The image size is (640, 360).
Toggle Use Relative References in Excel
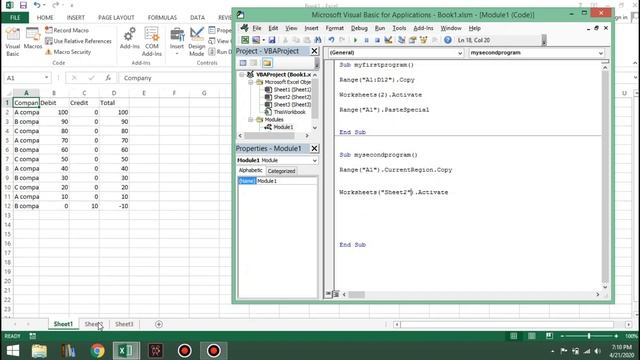(78, 41)
